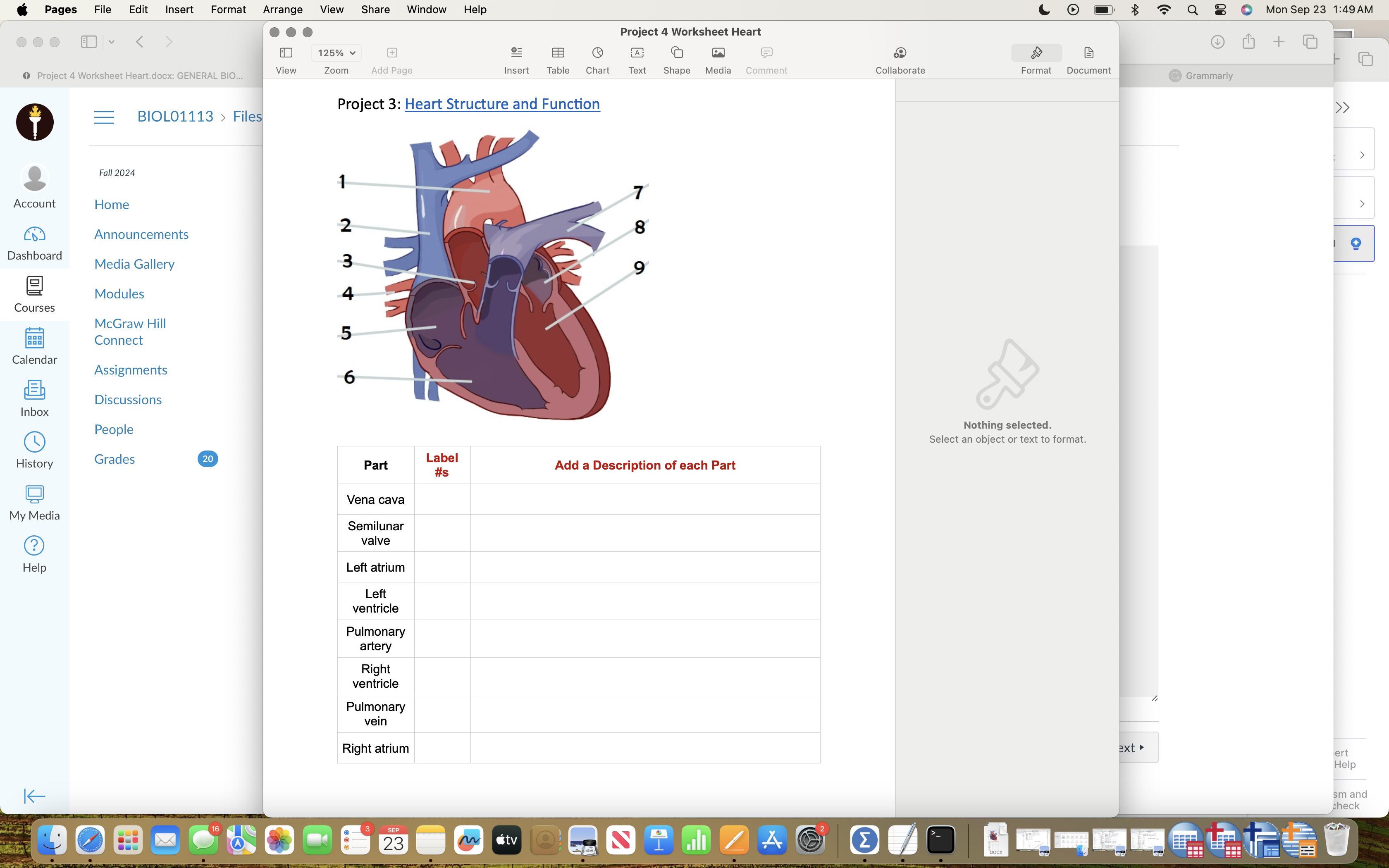Open Safari downloads

pos(1217,41)
